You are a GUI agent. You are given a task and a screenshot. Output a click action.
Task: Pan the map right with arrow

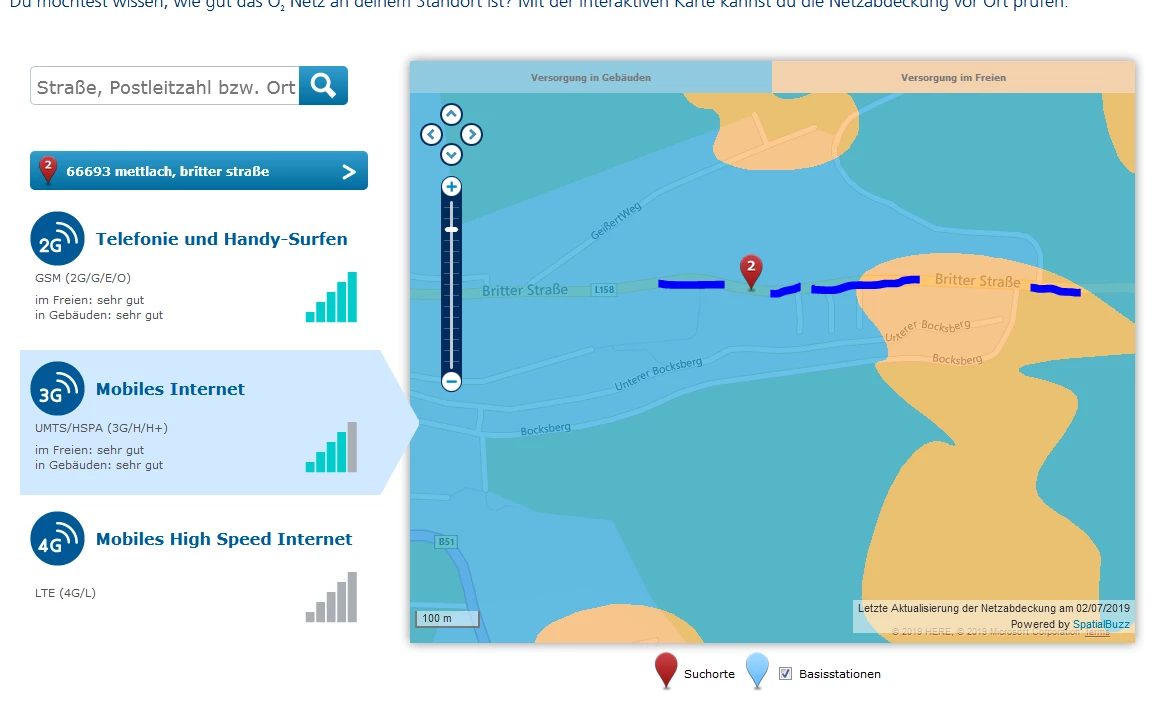pos(471,134)
